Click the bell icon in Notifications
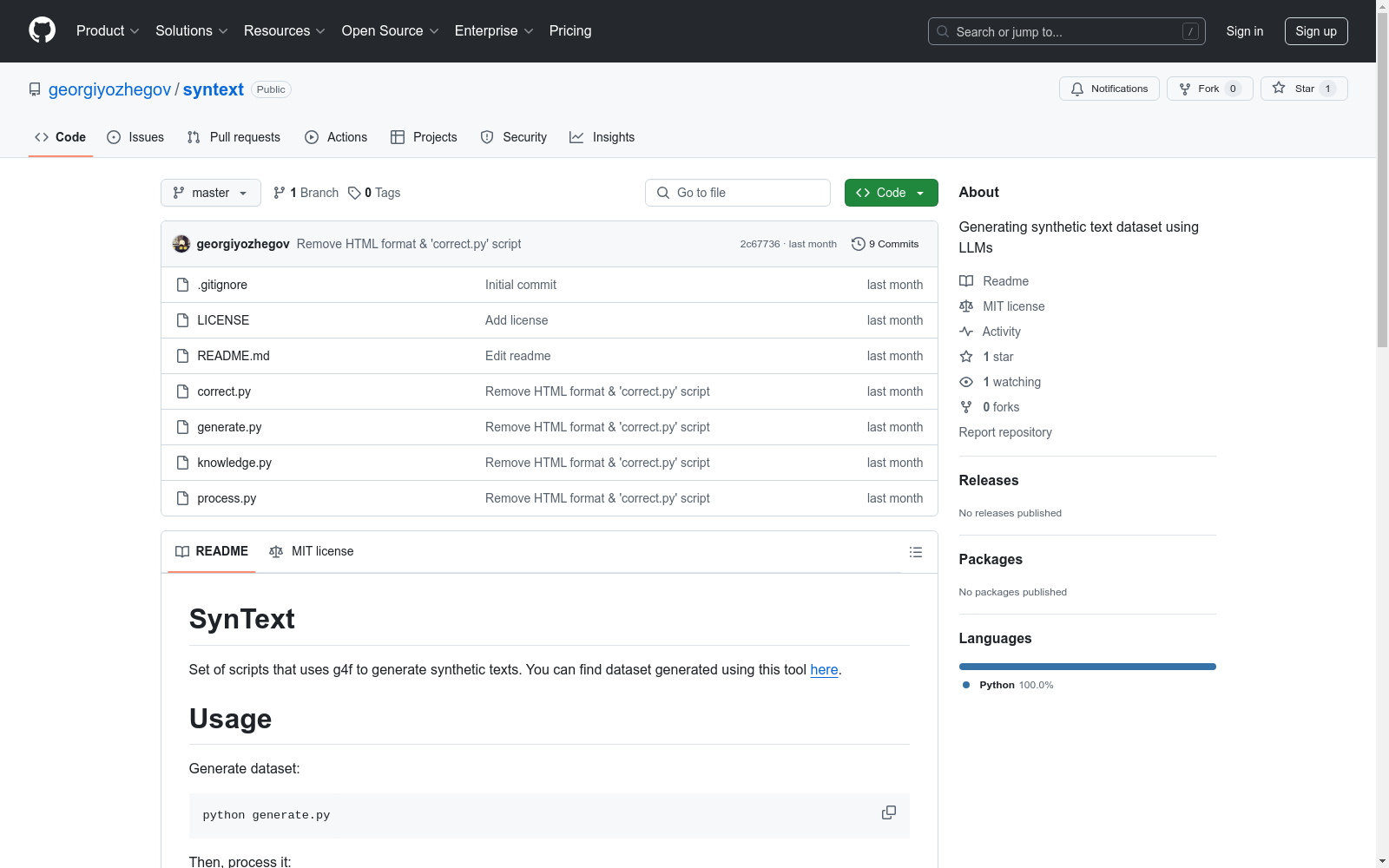Image resolution: width=1389 pixels, height=868 pixels. click(1077, 89)
